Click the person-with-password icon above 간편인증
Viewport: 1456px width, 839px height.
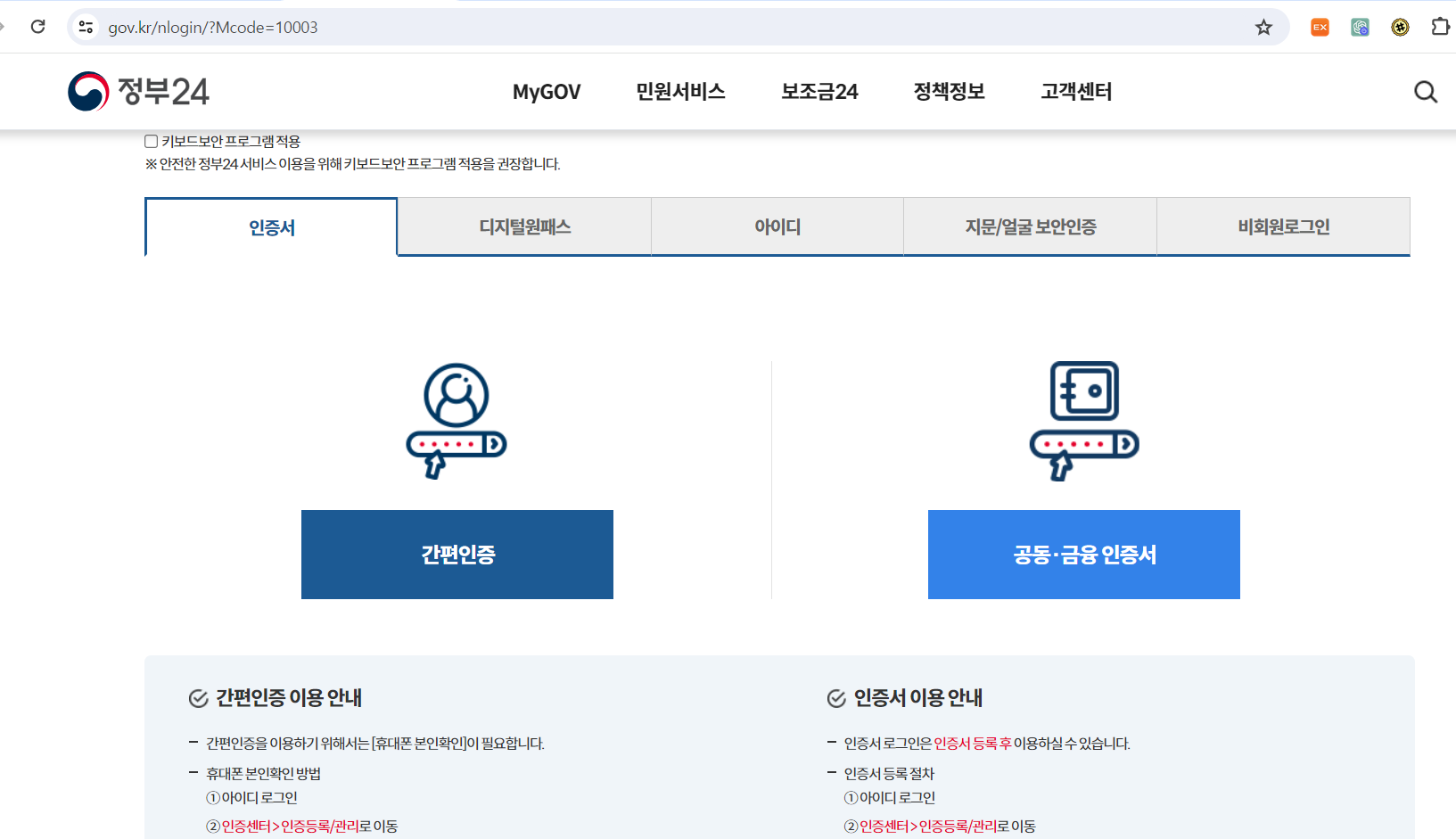click(x=456, y=419)
